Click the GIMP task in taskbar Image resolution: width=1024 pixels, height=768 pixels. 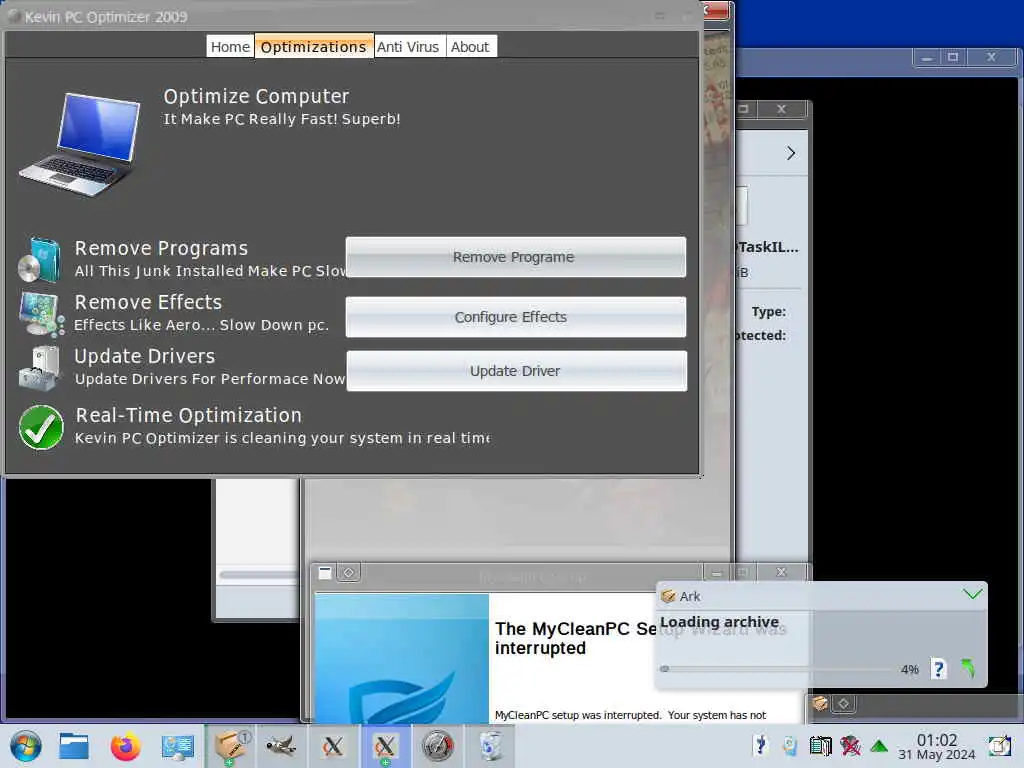tap(281, 746)
